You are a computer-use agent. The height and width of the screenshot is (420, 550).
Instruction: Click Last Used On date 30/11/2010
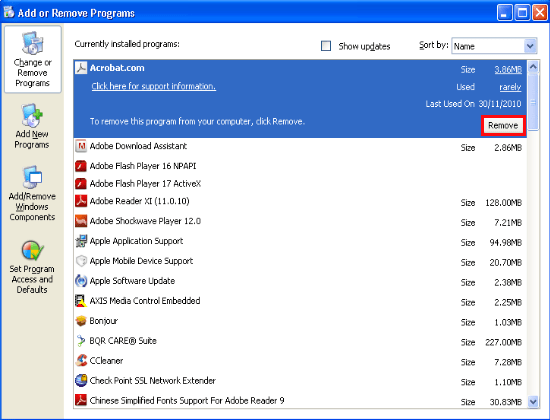[x=500, y=104]
